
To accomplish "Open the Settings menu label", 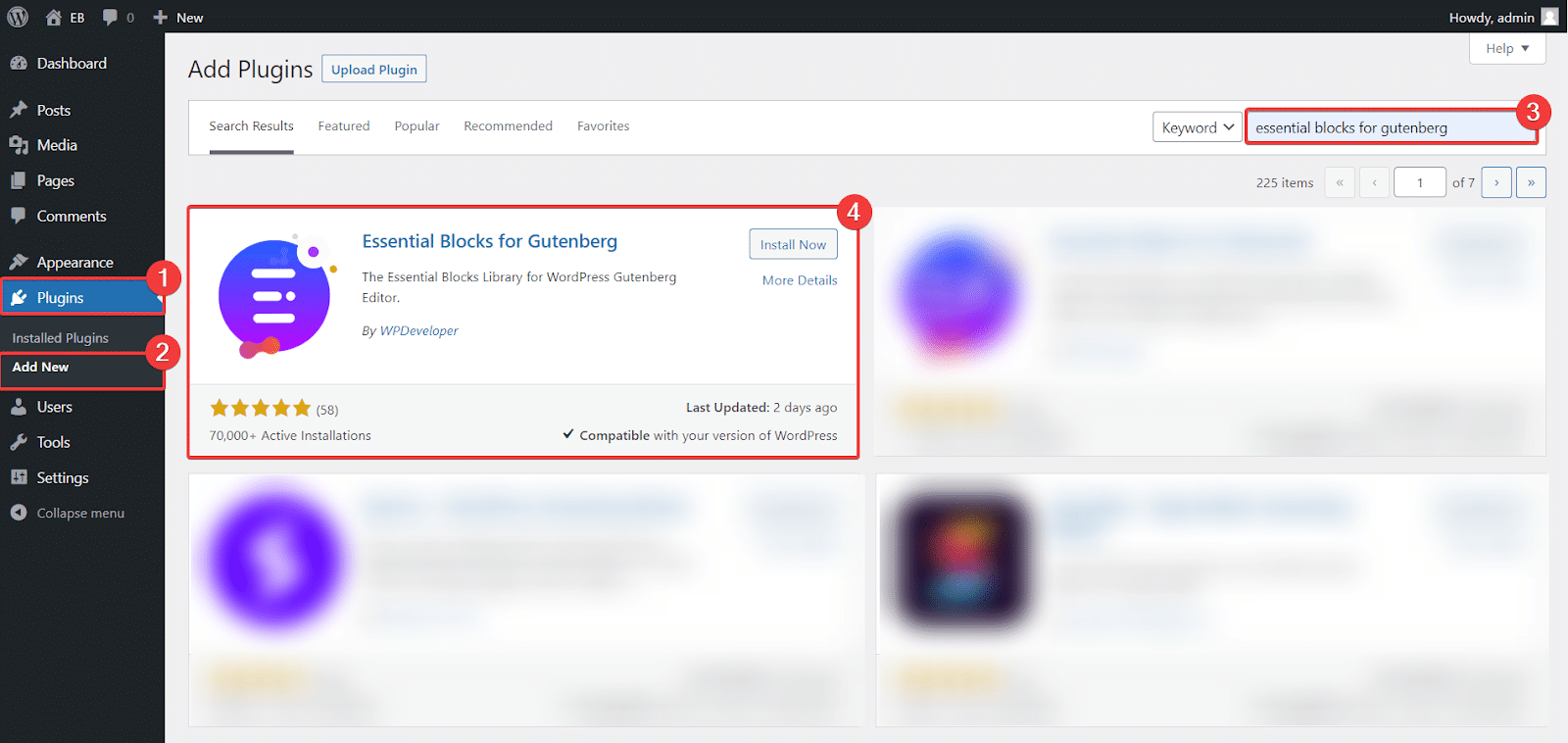I will (x=63, y=477).
